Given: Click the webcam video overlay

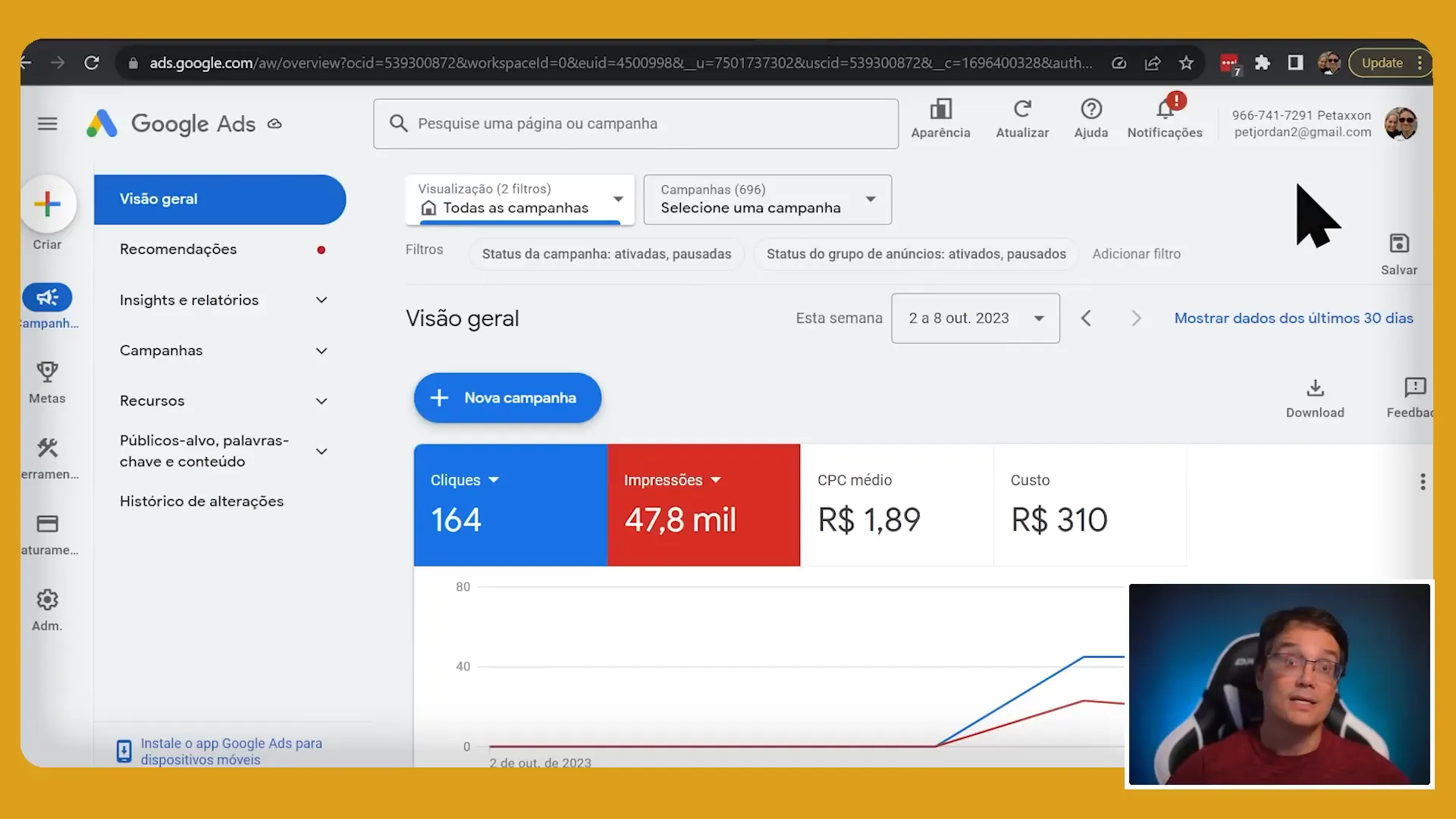Looking at the screenshot, I should pos(1279,684).
